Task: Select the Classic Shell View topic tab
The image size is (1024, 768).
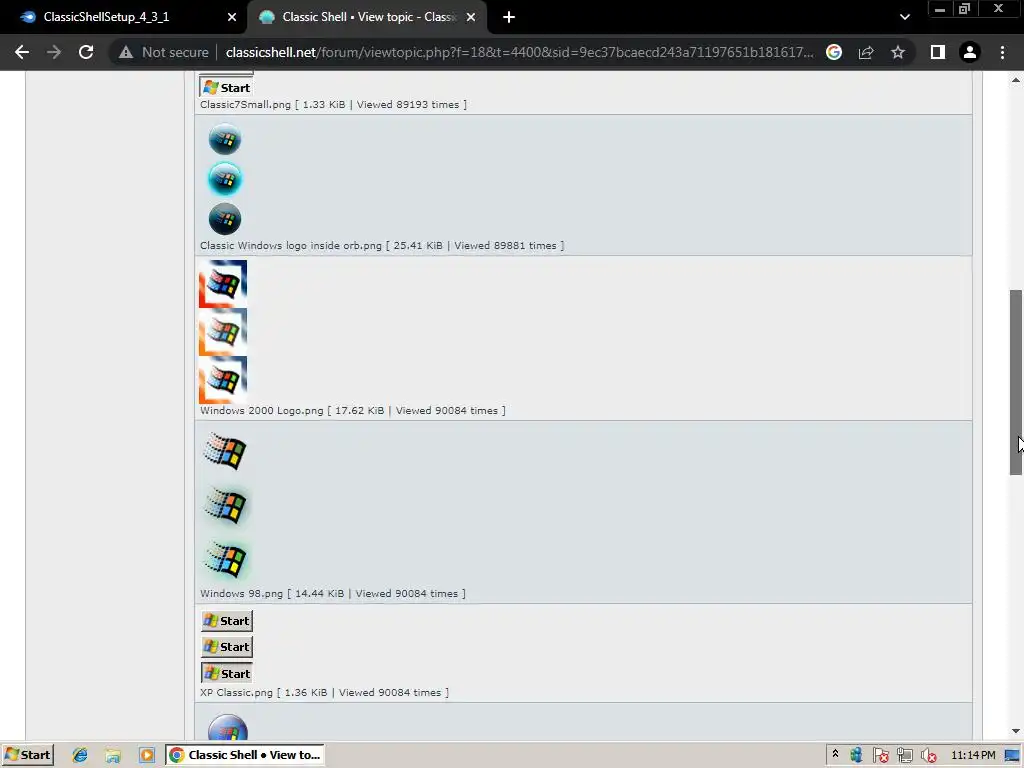Action: click(369, 17)
